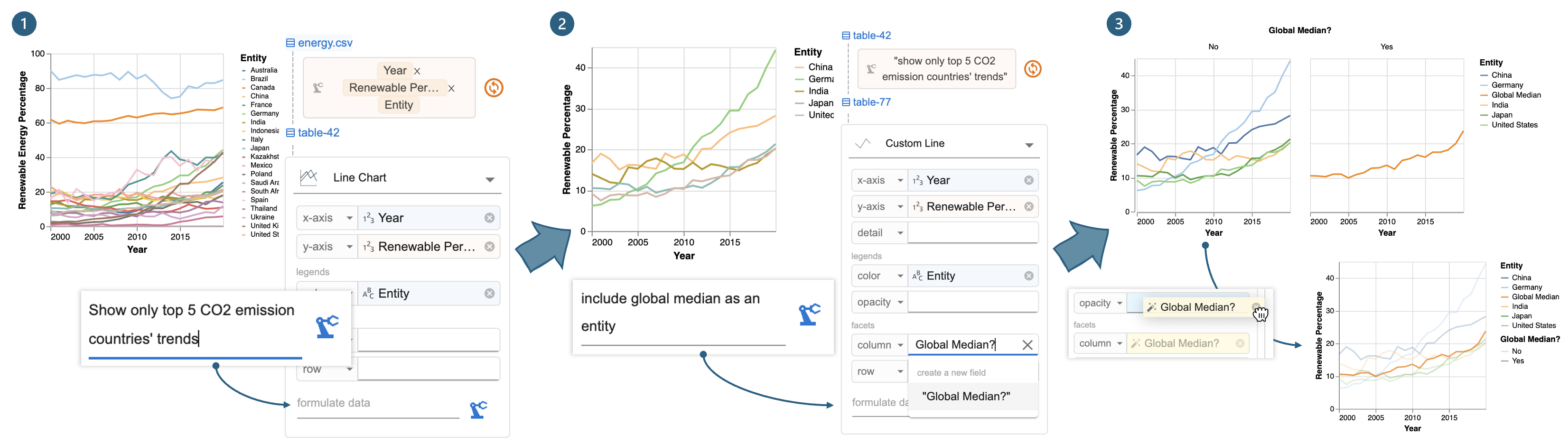This screenshot has width=1568, height=444.
Task: Remove the Renewable Per… chip from the energy.csv card
Action: pyautogui.click(x=451, y=88)
